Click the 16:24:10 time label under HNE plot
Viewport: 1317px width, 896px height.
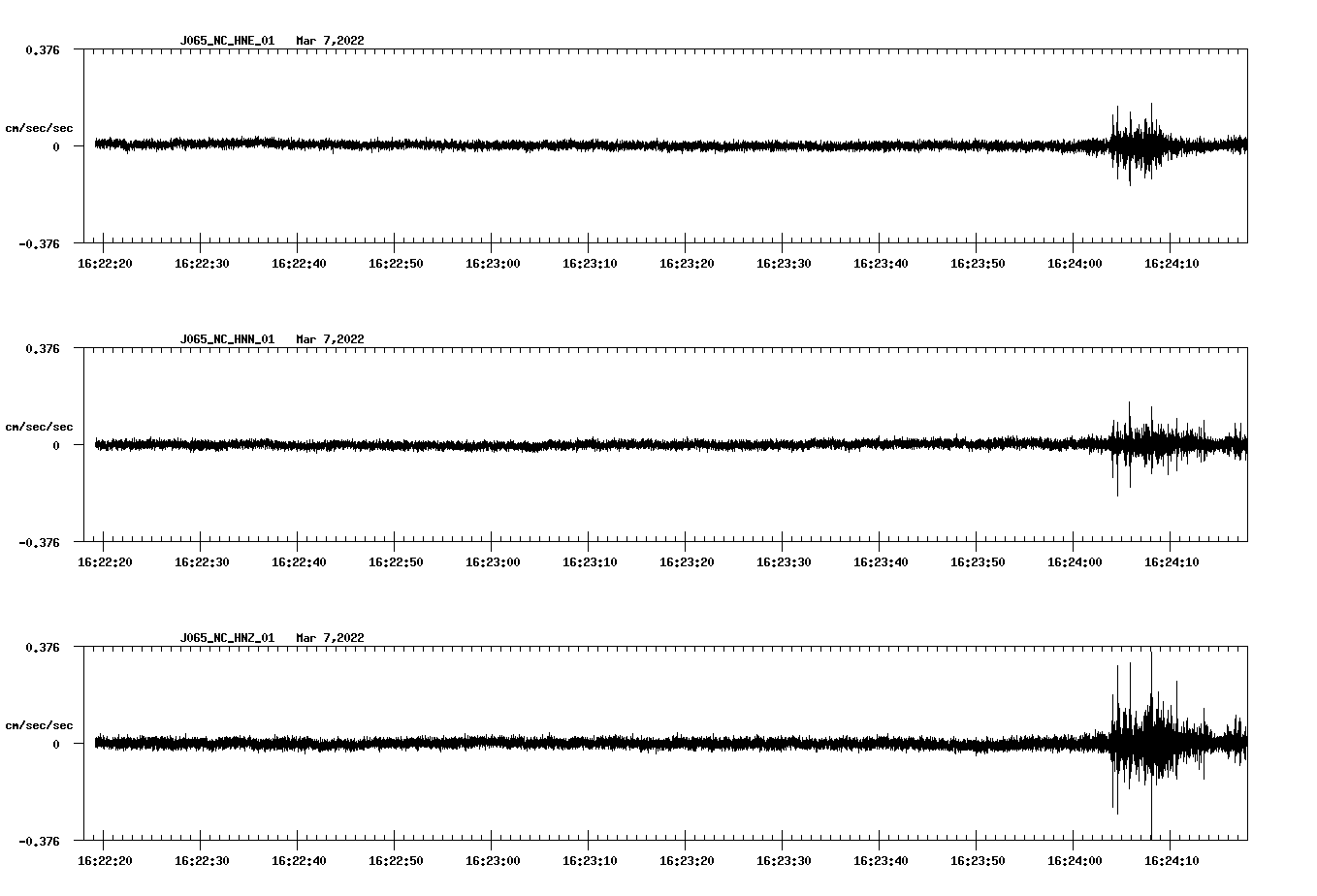pyautogui.click(x=1172, y=264)
